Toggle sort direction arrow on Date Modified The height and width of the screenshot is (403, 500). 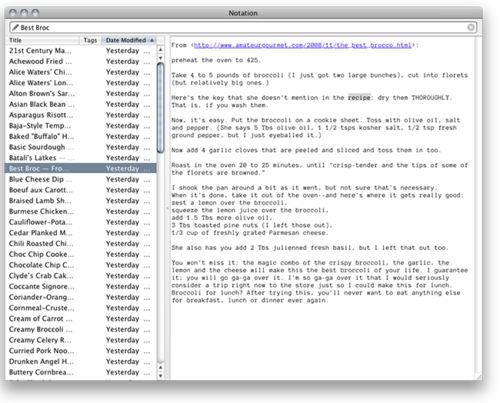coord(152,40)
